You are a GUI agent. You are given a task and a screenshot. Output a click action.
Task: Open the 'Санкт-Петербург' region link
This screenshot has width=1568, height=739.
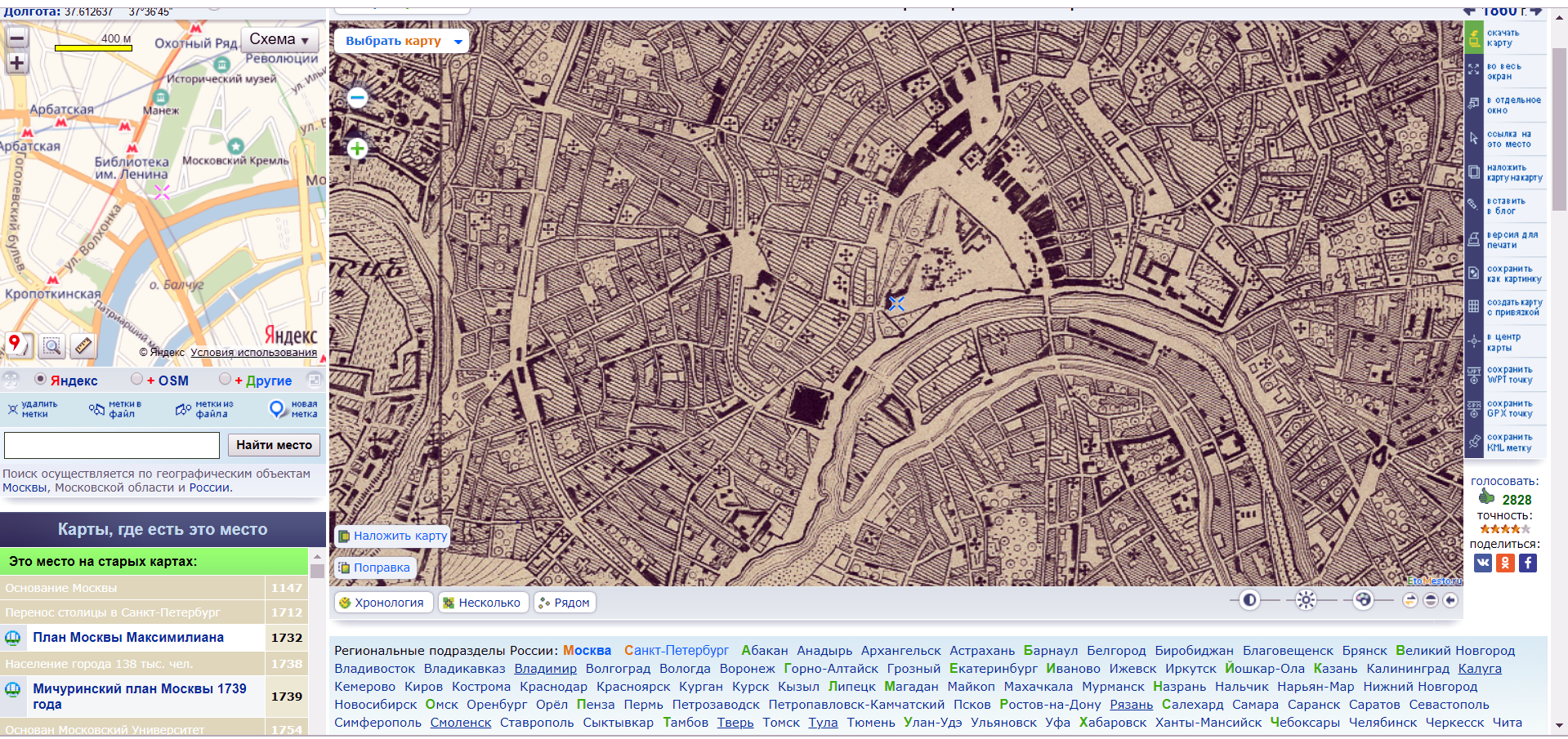[x=677, y=651]
